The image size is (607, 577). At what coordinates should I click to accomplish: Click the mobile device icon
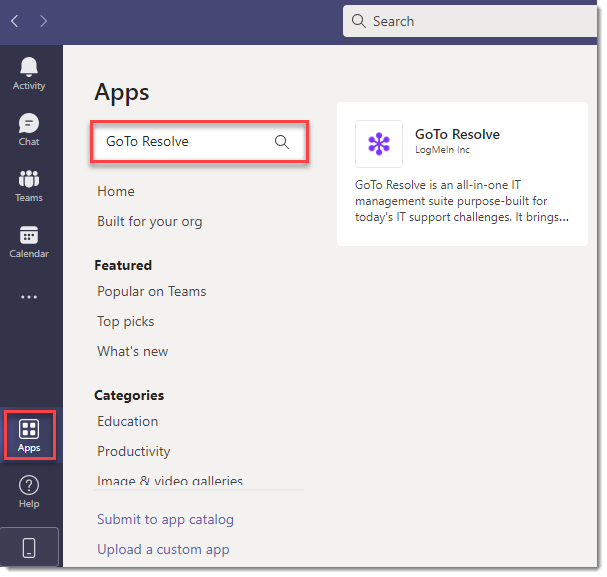[29, 548]
